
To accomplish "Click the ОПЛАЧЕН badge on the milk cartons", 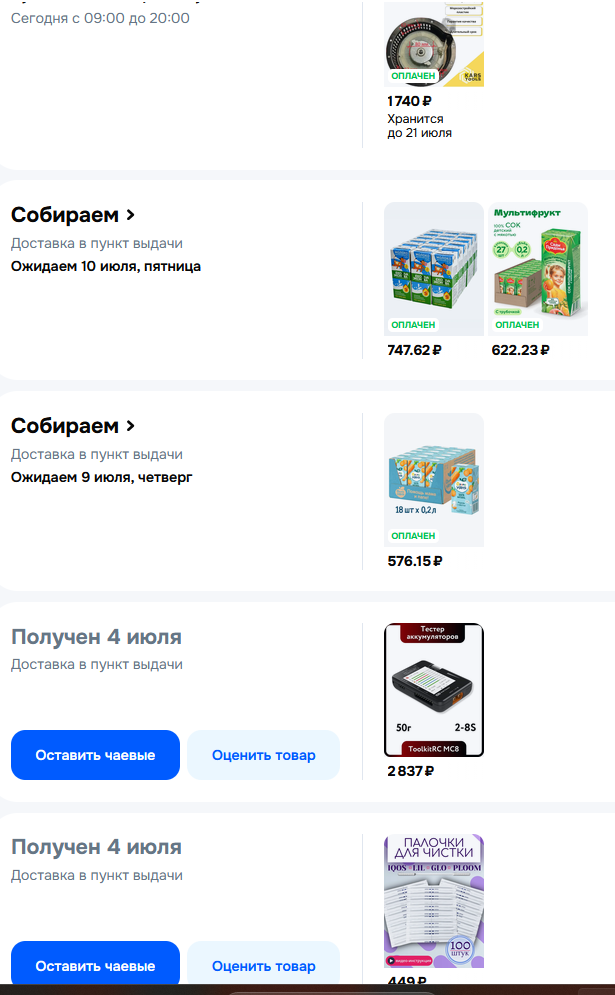I will (x=413, y=325).
